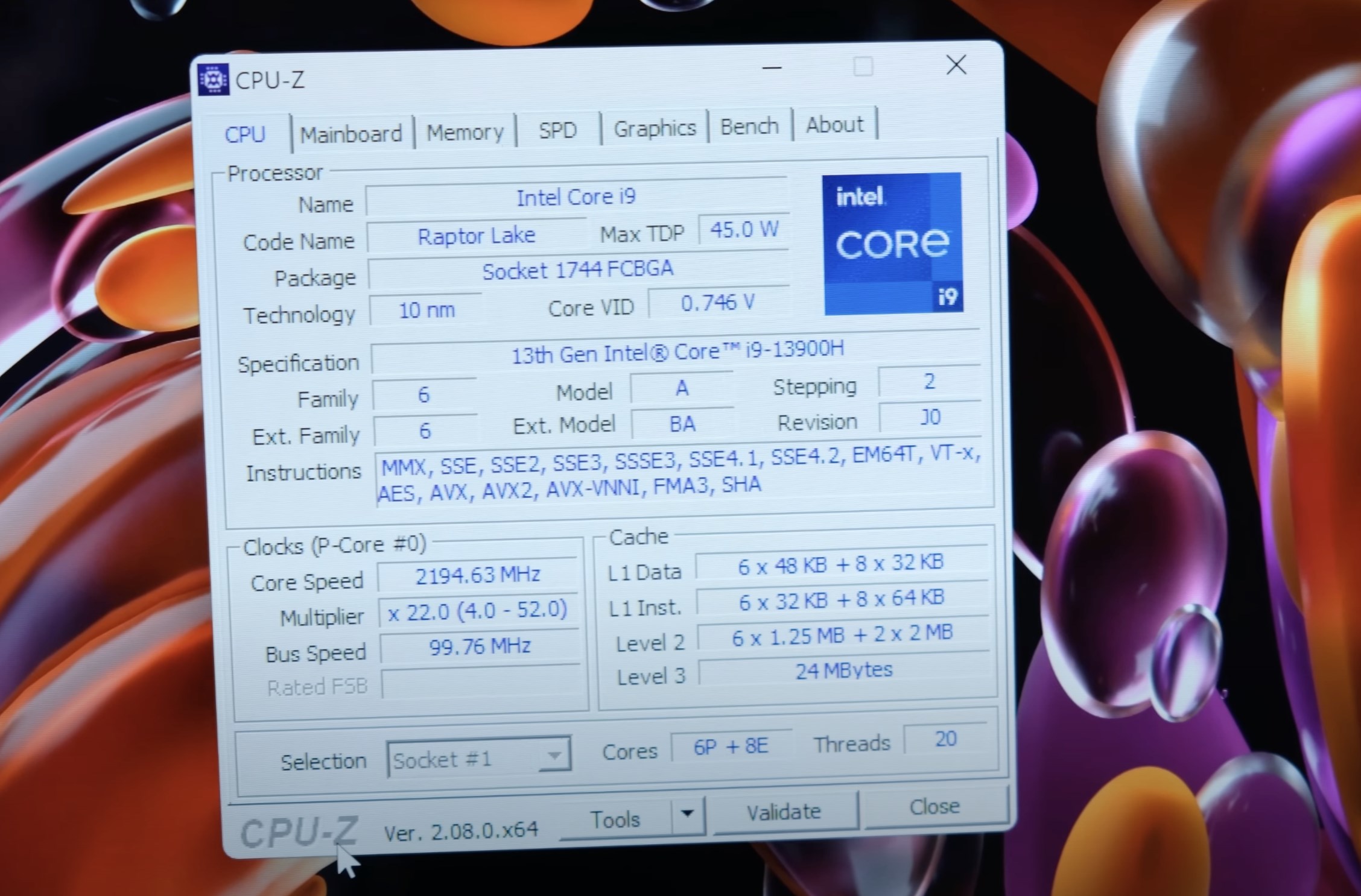Click the CPU-Z app icon in title bar
The image size is (1361, 896).
213,79
